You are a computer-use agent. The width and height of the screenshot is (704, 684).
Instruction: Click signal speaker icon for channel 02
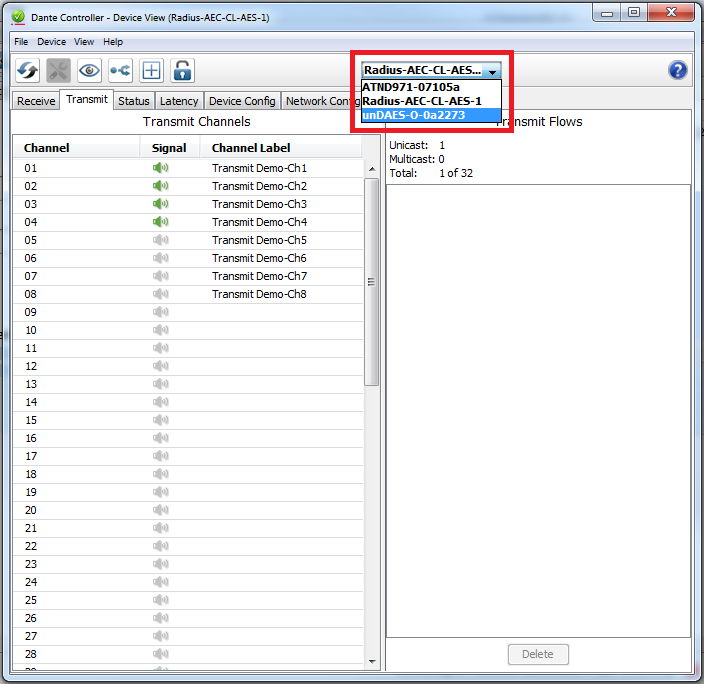tap(160, 186)
